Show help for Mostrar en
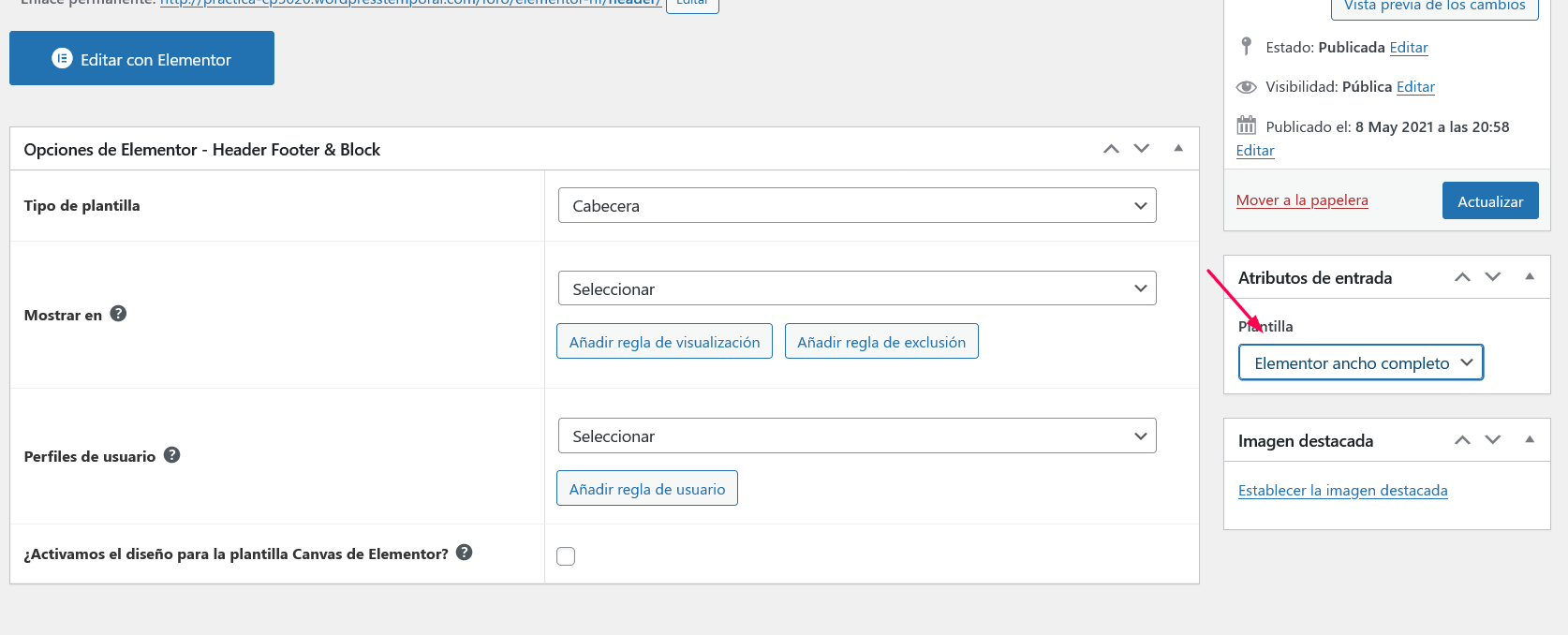The width and height of the screenshot is (1568, 635). pos(118,314)
